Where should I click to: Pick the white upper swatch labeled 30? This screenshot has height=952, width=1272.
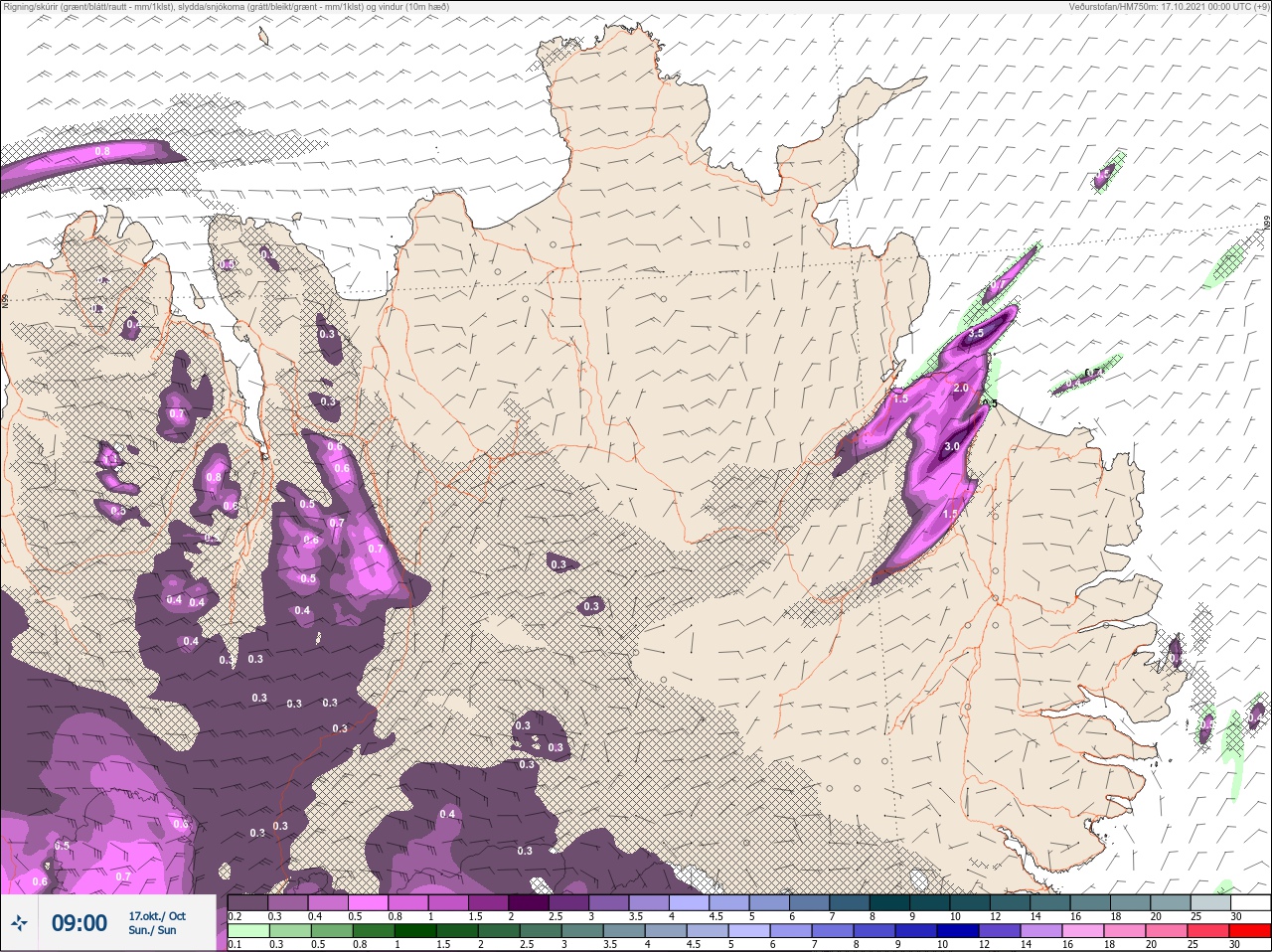click(x=1250, y=902)
